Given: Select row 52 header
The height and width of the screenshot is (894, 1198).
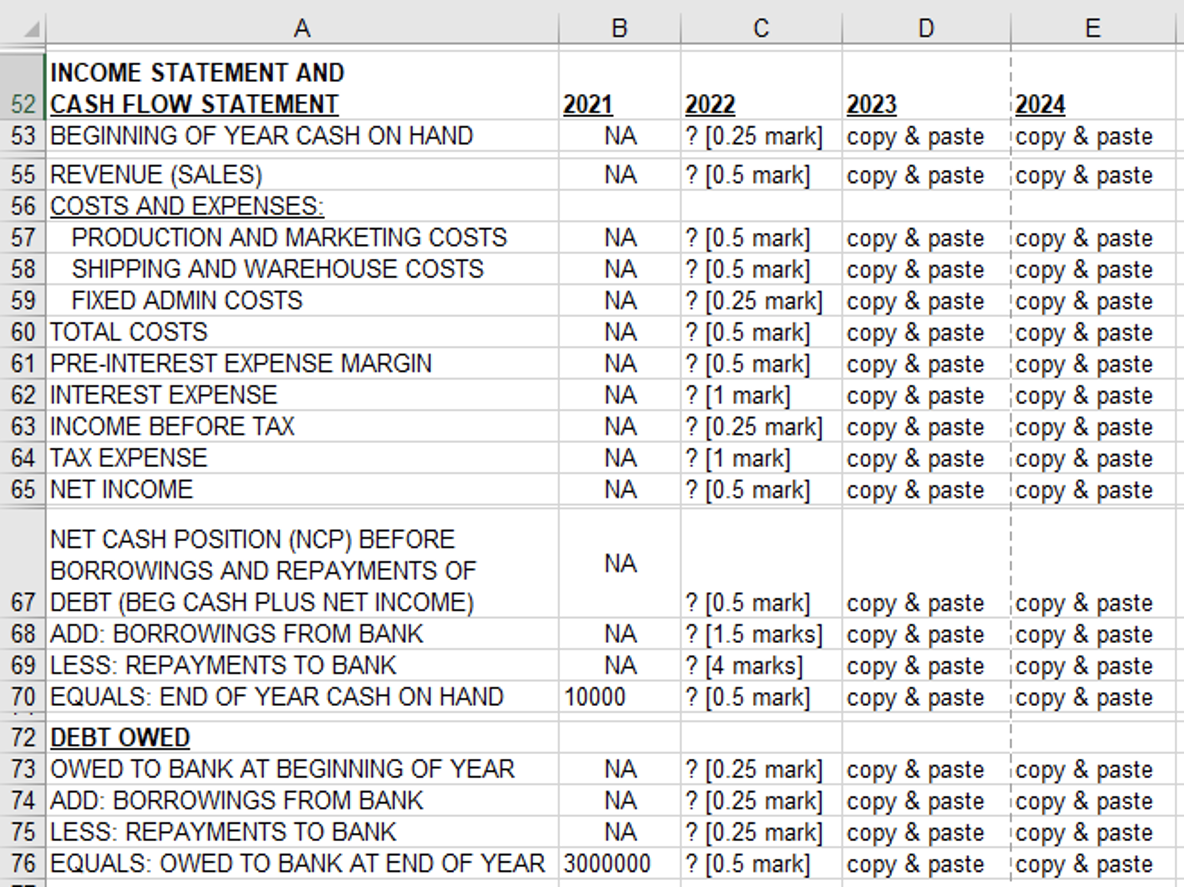Looking at the screenshot, I should pos(23,86).
